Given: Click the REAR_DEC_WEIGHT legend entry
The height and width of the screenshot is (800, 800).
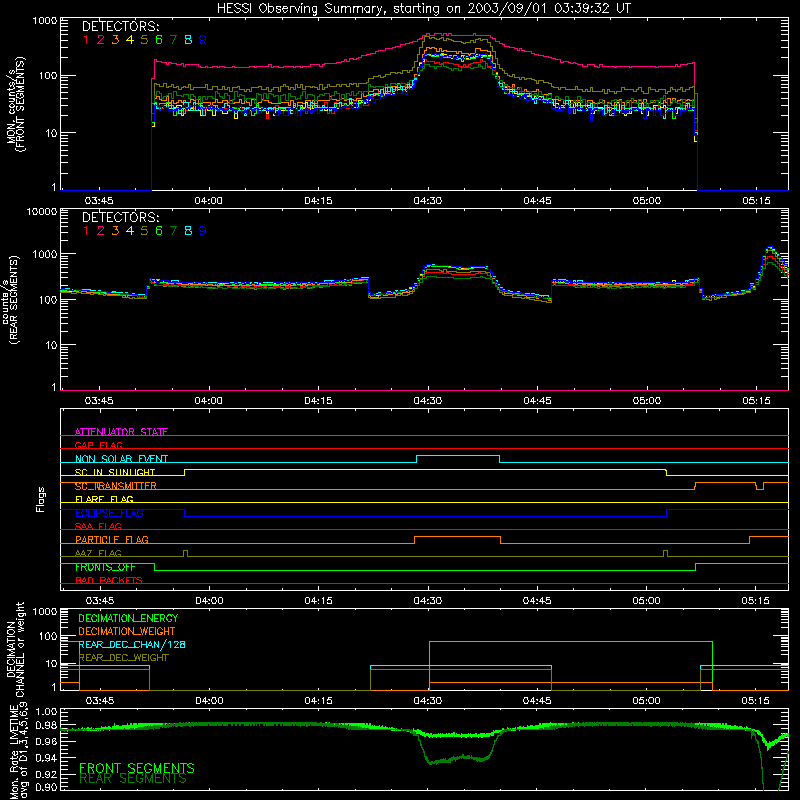Looking at the screenshot, I should point(123,658).
